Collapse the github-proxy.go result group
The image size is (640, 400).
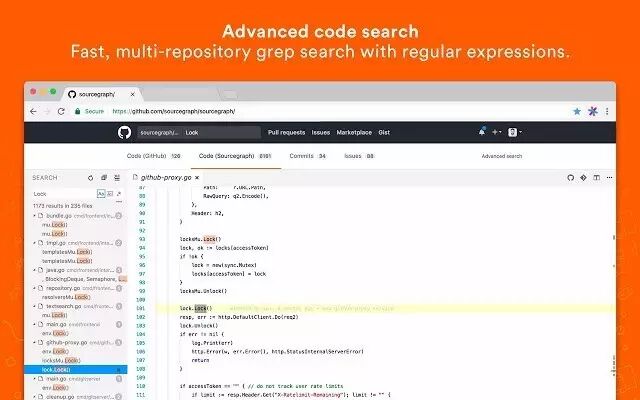tap(34, 342)
